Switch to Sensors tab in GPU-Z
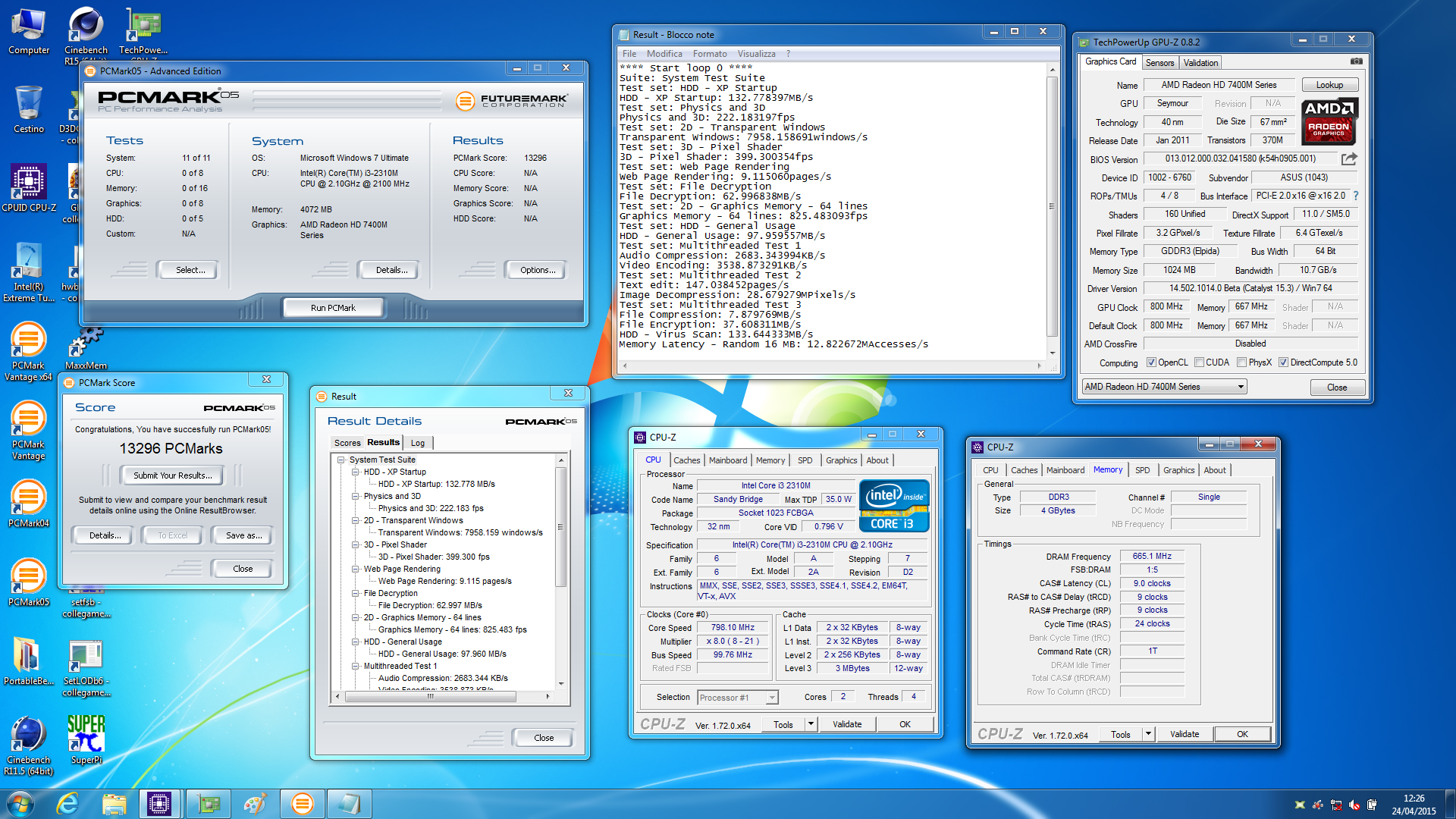 pos(1159,63)
